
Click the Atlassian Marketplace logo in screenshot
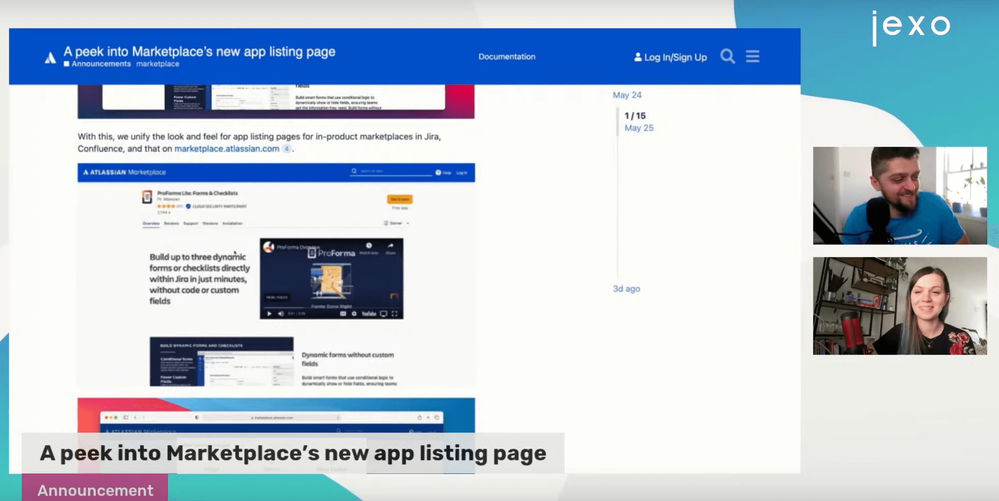click(124, 173)
